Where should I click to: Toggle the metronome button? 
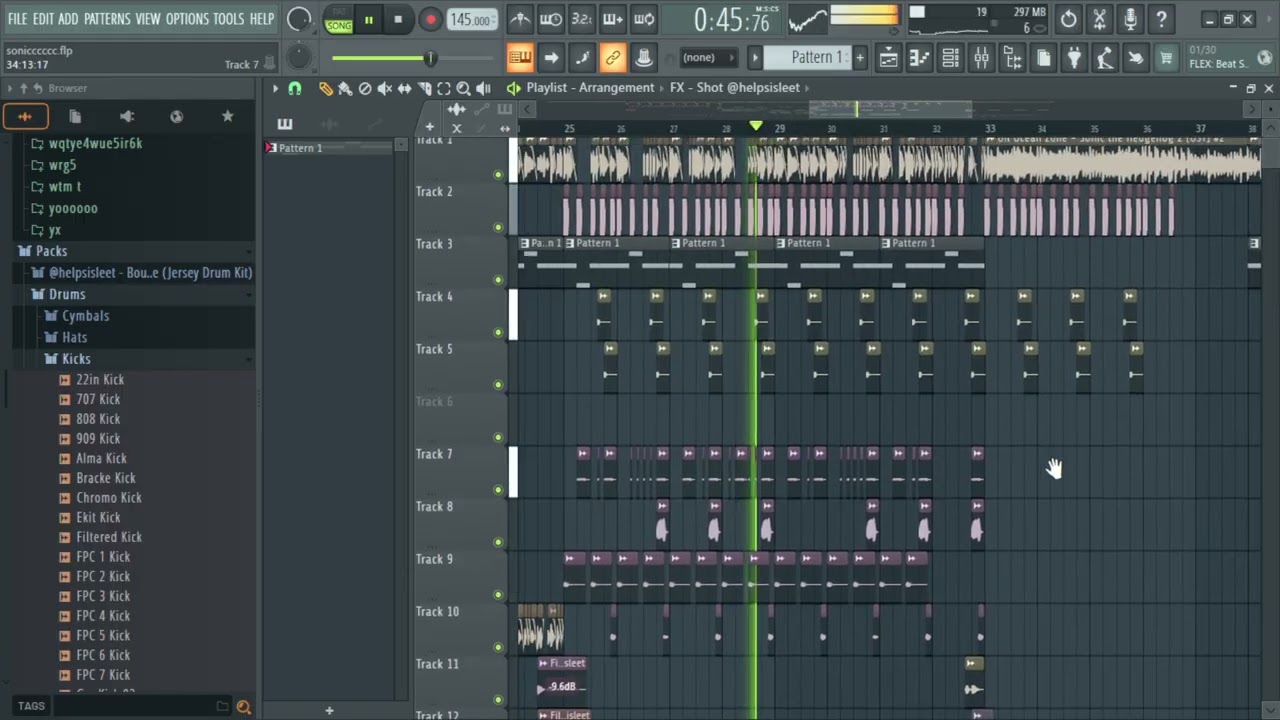(x=520, y=19)
